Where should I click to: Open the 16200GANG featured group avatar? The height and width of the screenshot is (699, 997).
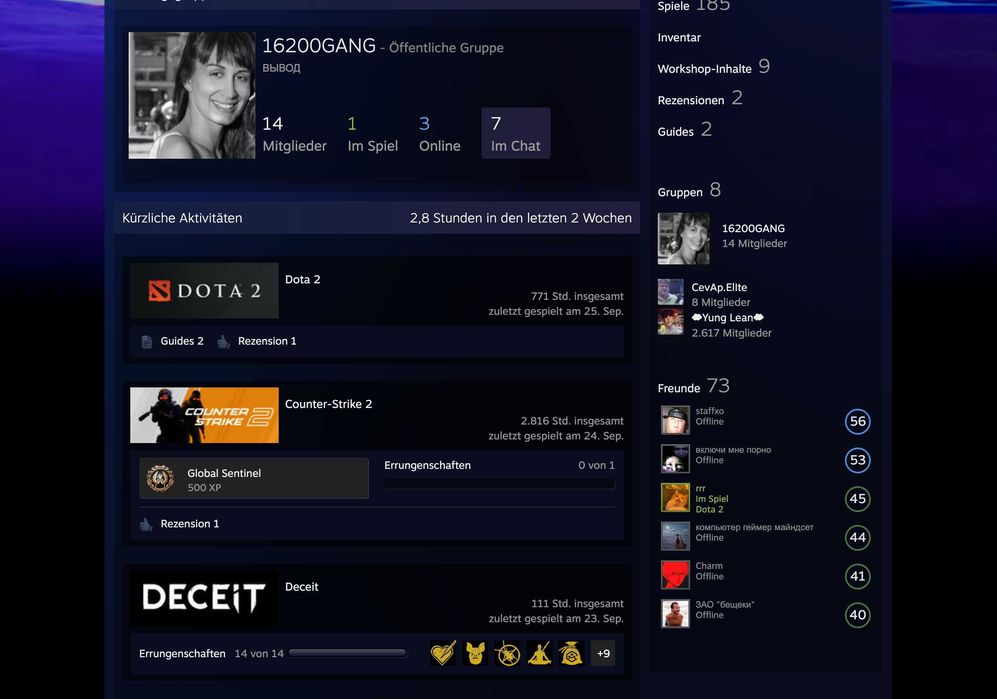click(191, 95)
